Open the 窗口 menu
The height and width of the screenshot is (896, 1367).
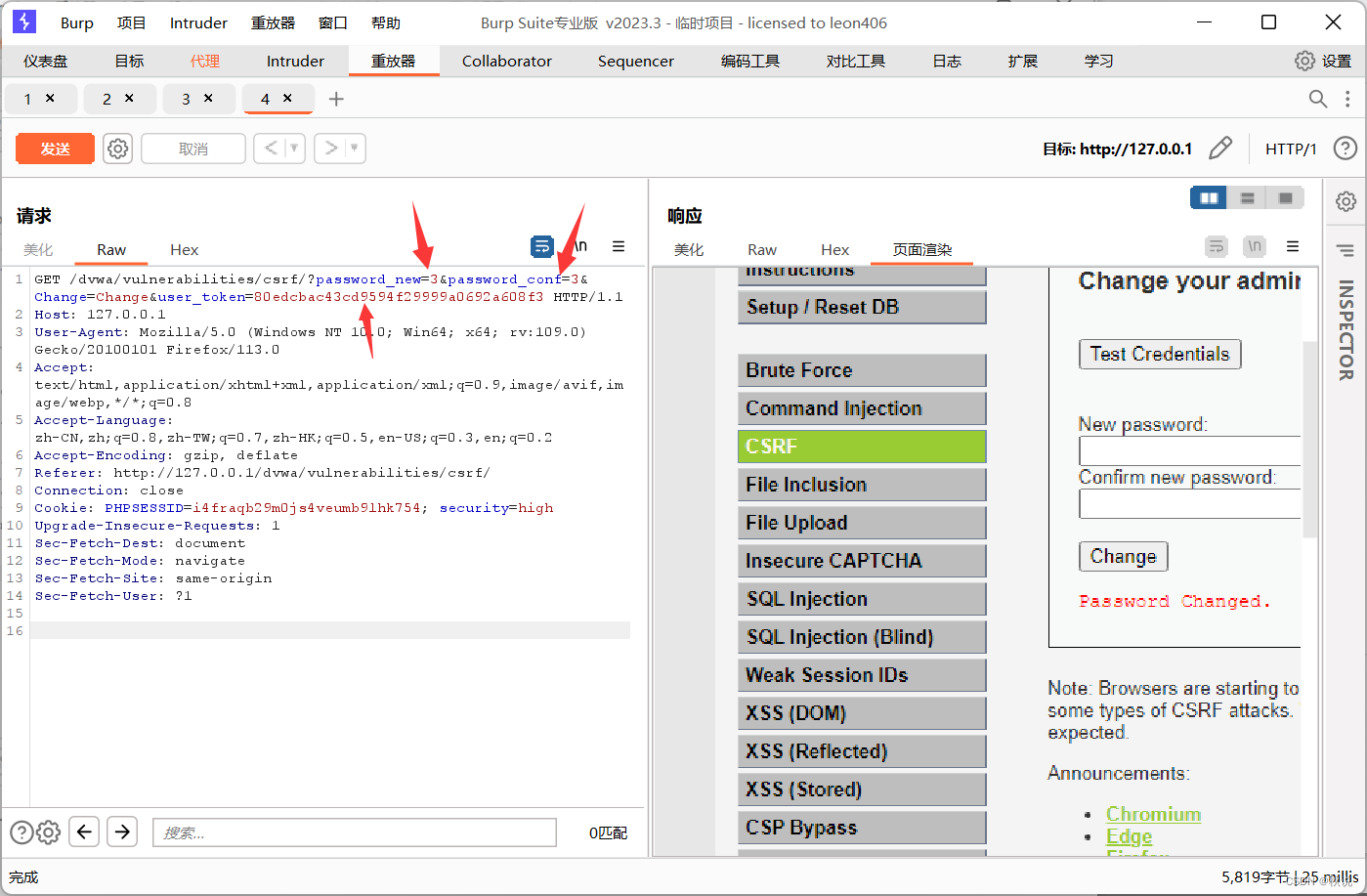pyautogui.click(x=333, y=22)
